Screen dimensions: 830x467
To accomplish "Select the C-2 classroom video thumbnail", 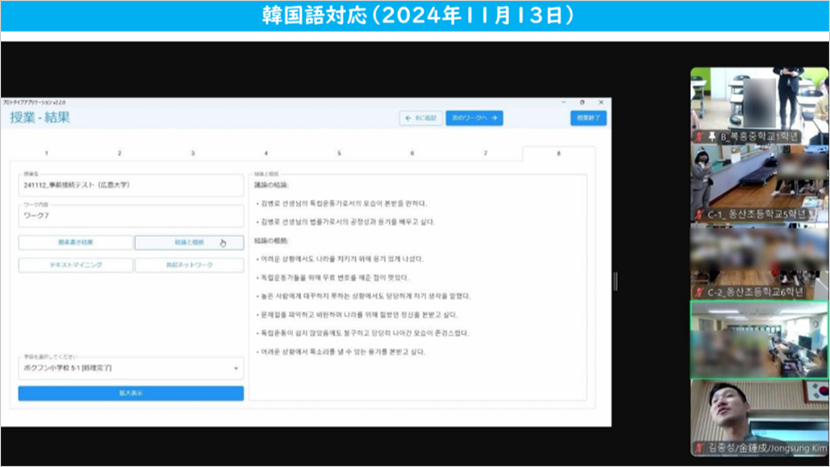I will point(760,261).
